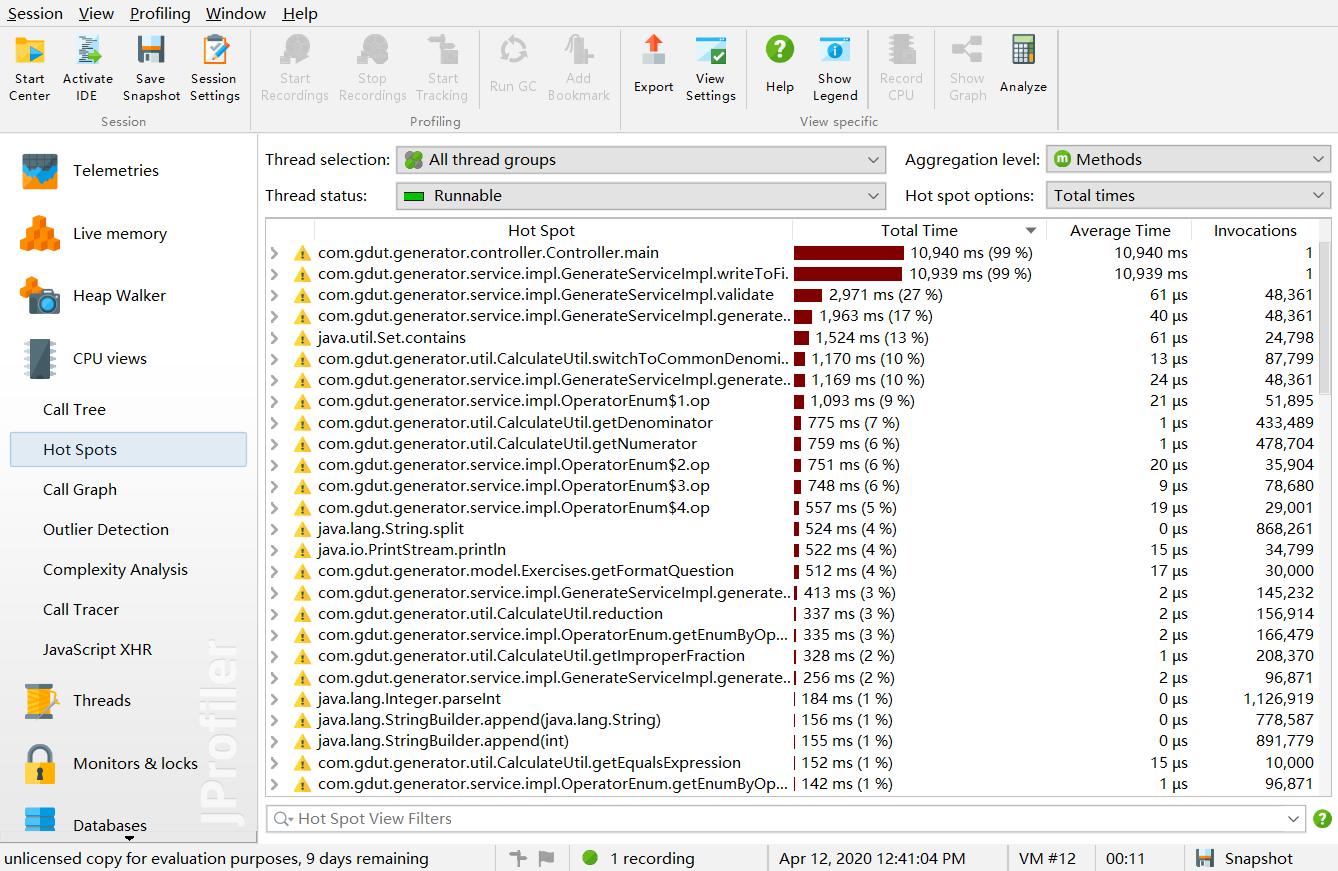This screenshot has height=871, width=1338.
Task: Sort by the Invocations column header
Action: pos(1254,231)
